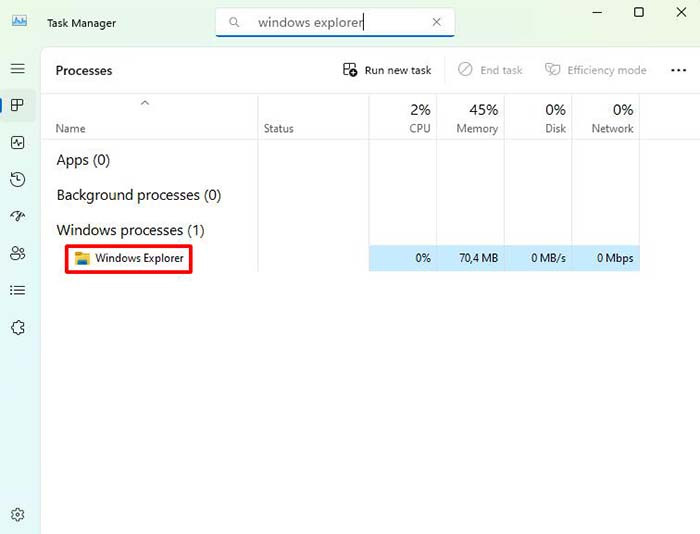Open the App history page icon
This screenshot has height=534, width=700.
click(17, 179)
